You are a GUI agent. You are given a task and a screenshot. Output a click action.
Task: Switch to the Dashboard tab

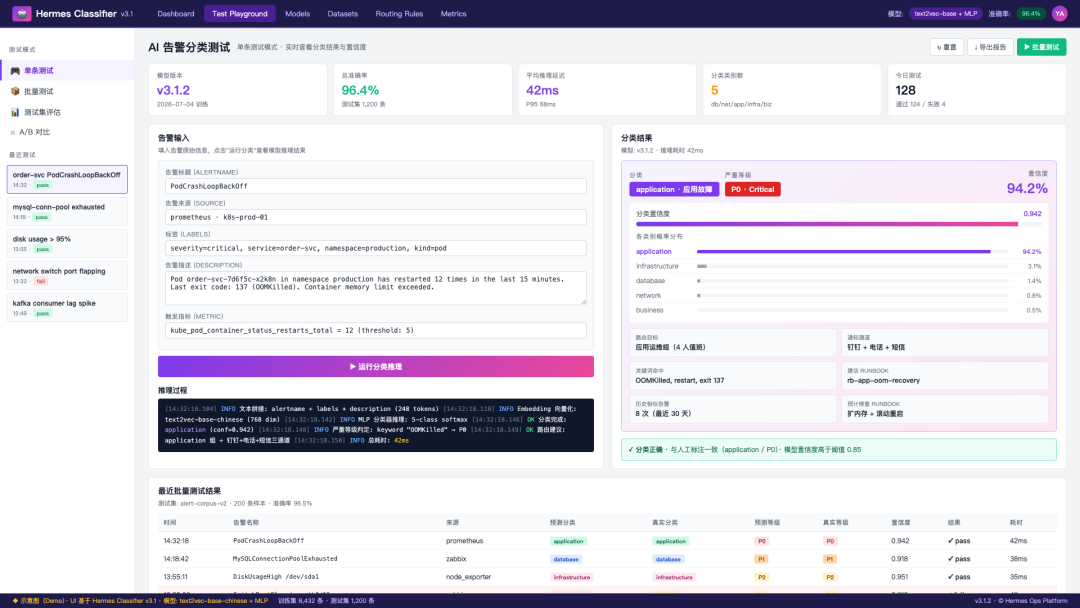(176, 14)
